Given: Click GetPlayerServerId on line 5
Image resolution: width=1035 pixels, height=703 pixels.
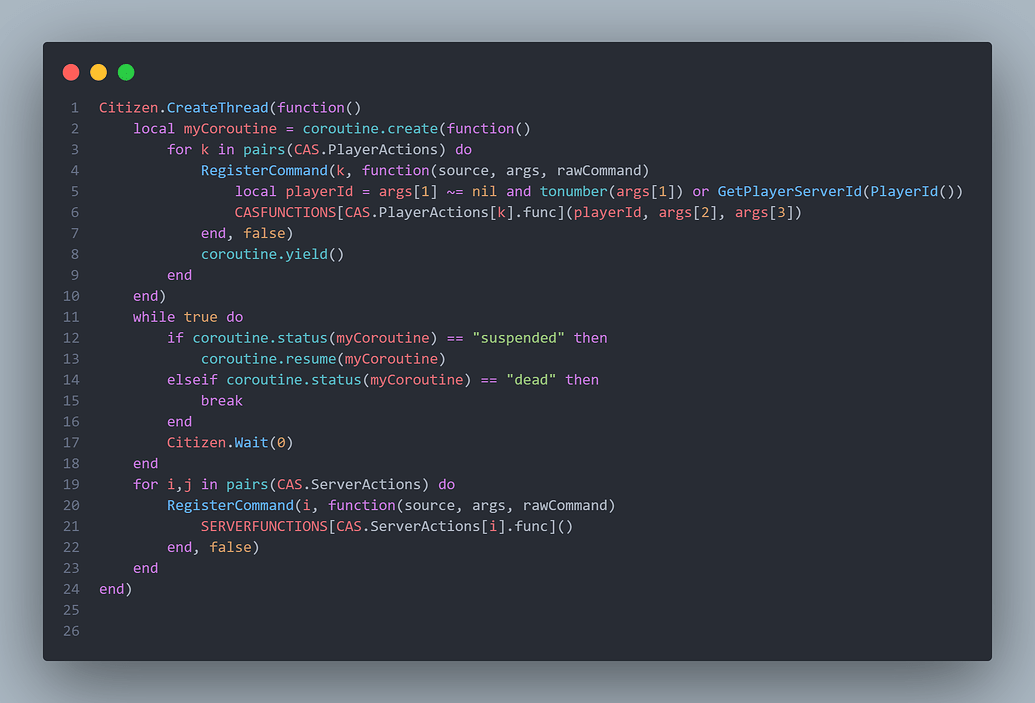Looking at the screenshot, I should tap(789, 191).
